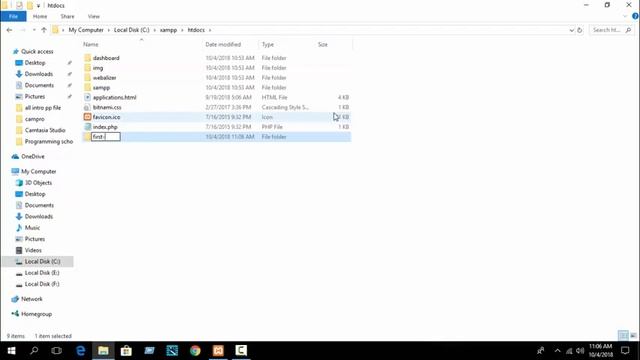Click xampp in the address bar

pyautogui.click(x=168, y=30)
